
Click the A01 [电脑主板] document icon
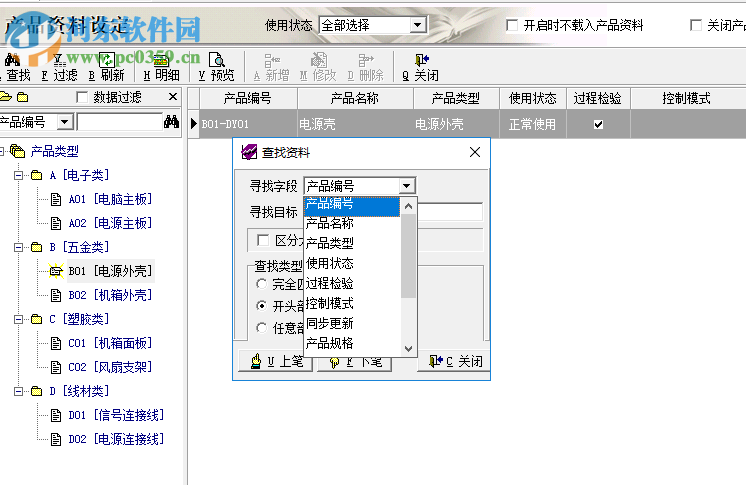pyautogui.click(x=56, y=199)
